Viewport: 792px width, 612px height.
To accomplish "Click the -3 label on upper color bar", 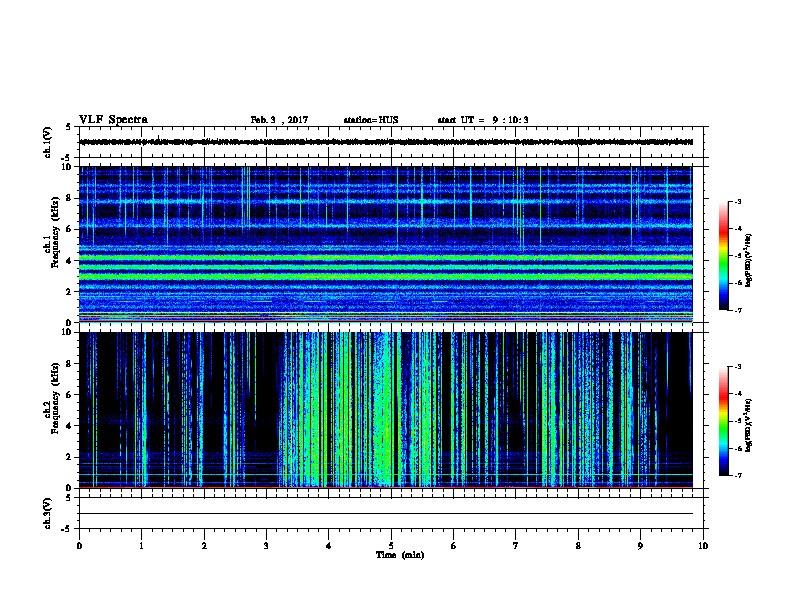I will [x=738, y=202].
